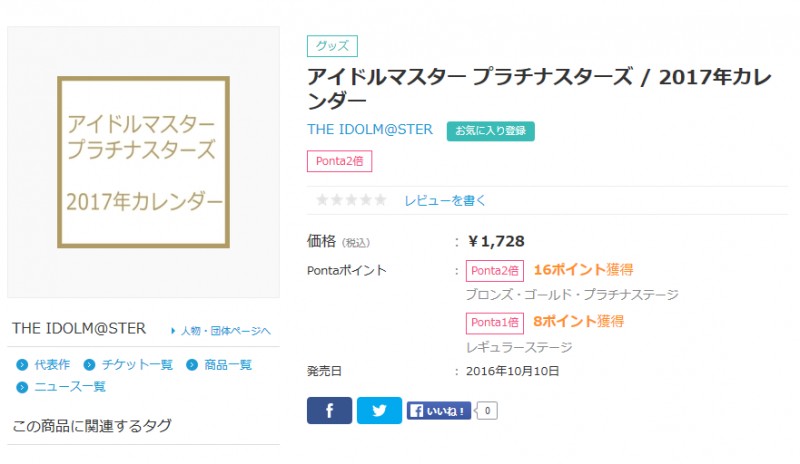Viewport: 800px width, 464px height.
Task: Click the お気に入り登録 favorite button
Action: (x=491, y=130)
